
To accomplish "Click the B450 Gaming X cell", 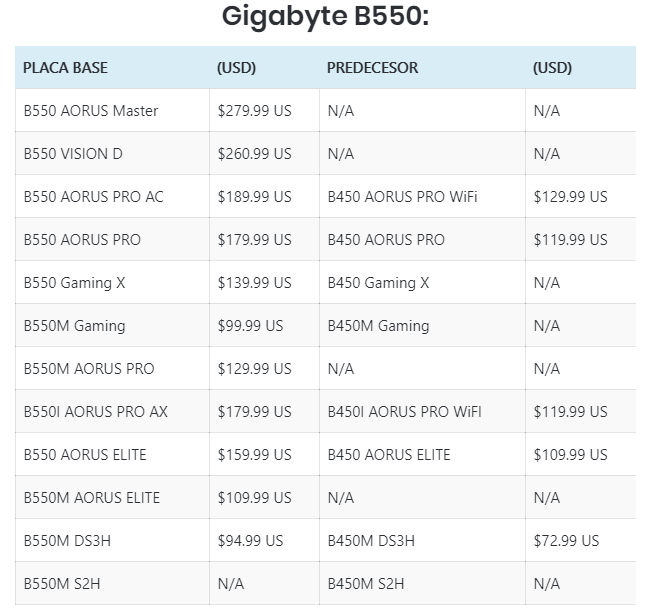I will click(378, 283).
